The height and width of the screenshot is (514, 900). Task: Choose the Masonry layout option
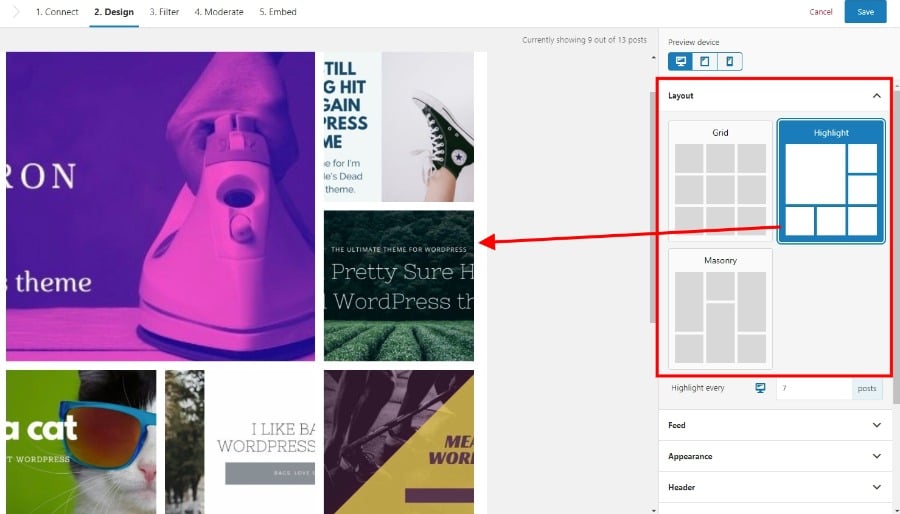(x=720, y=309)
